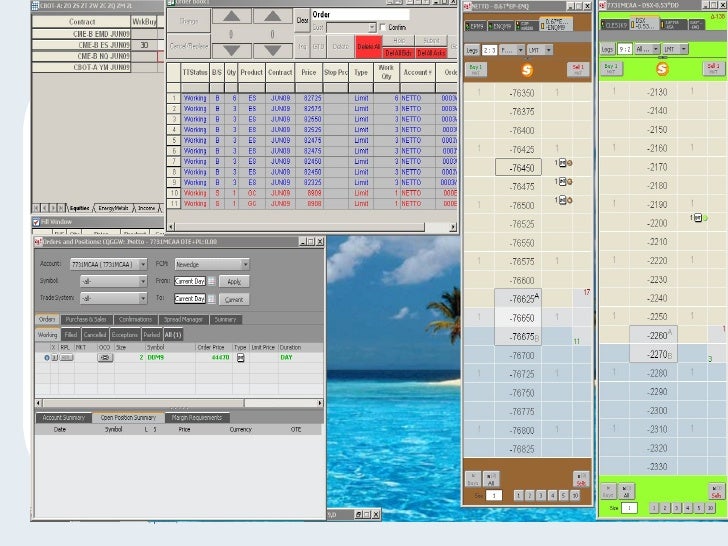728x546 pixels.
Task: Open the Account dropdown 7731MCAA
Action: click(x=144, y=265)
